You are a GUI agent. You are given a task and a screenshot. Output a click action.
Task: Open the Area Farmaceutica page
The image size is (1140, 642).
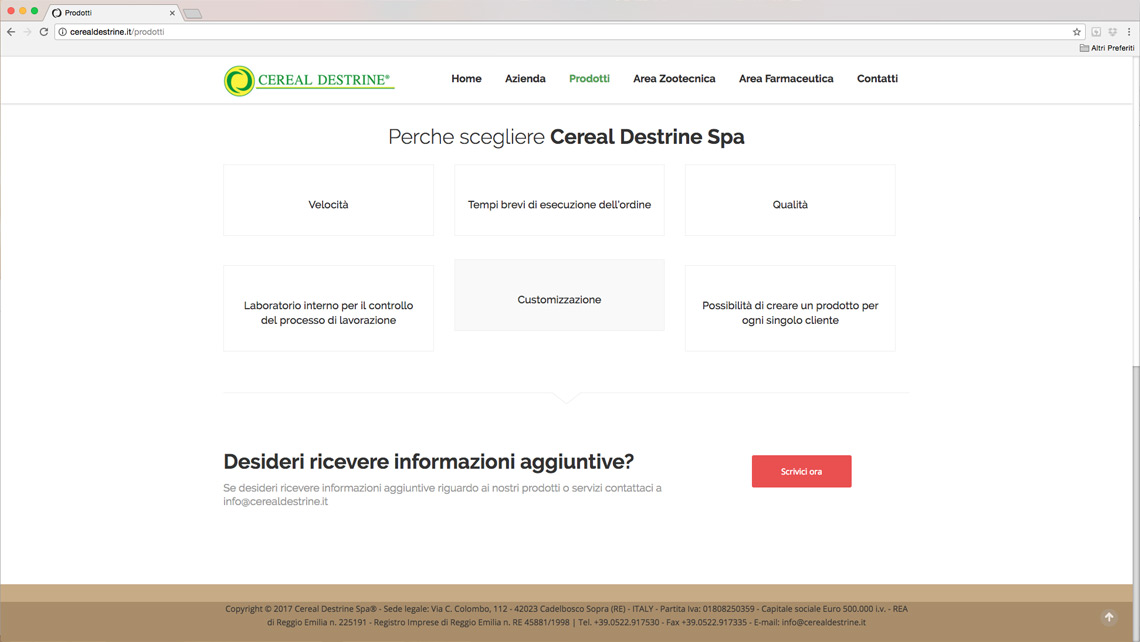click(x=786, y=79)
